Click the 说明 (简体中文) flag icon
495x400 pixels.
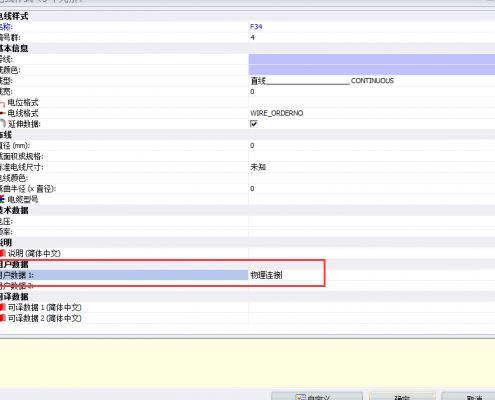click(3, 253)
